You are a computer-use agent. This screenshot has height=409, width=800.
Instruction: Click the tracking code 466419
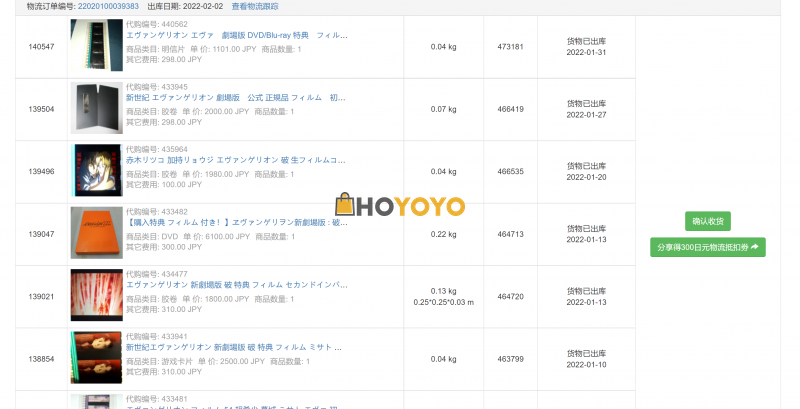[510, 109]
